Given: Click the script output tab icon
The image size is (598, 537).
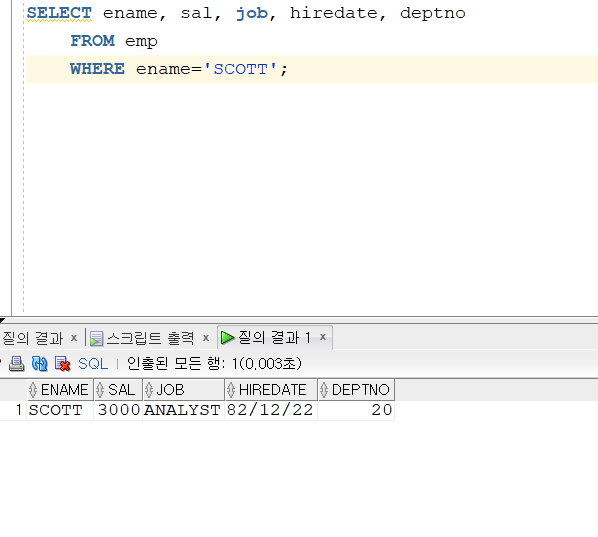Looking at the screenshot, I should coord(96,338).
